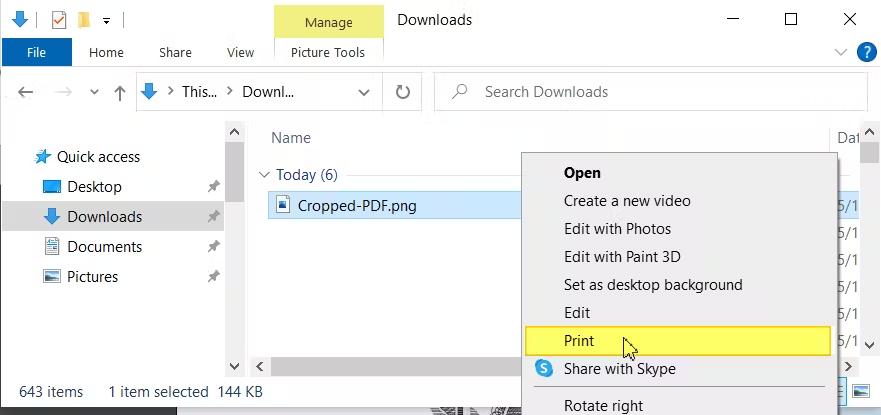Refresh the Downloads folder view
The height and width of the screenshot is (415, 881).
tap(403, 92)
